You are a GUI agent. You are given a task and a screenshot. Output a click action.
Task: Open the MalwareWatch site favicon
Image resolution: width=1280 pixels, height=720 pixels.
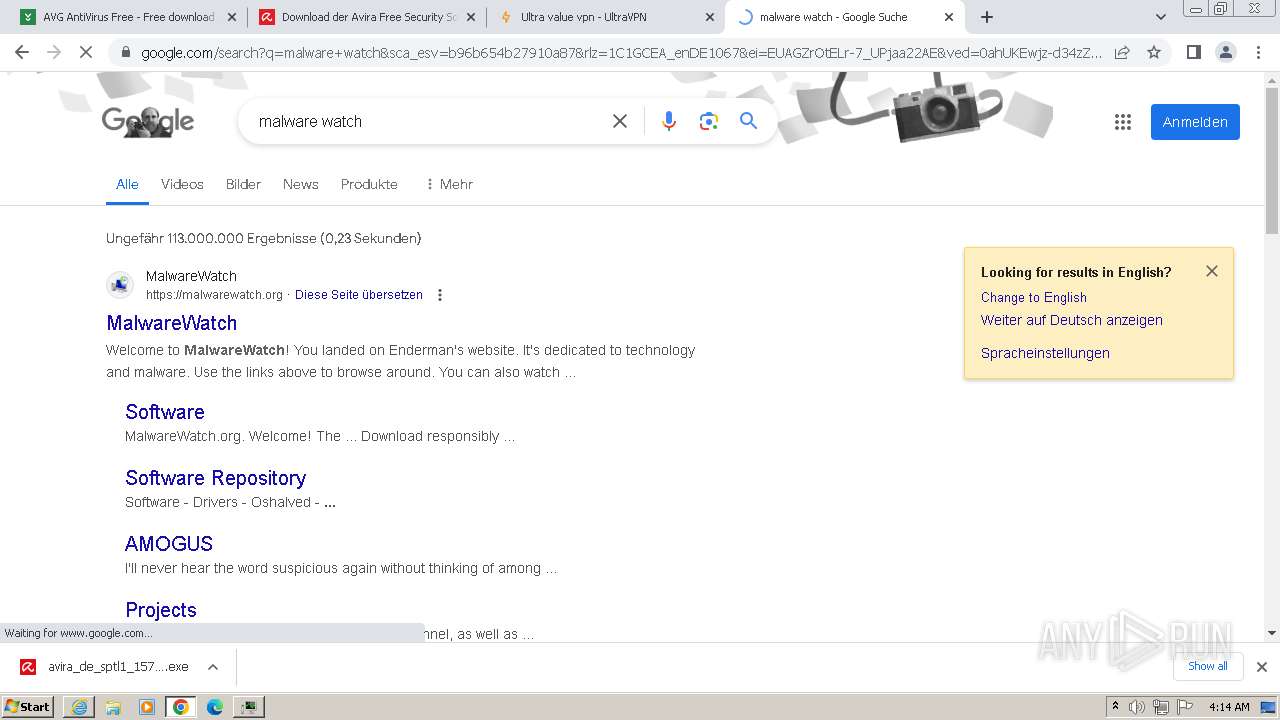pos(120,285)
